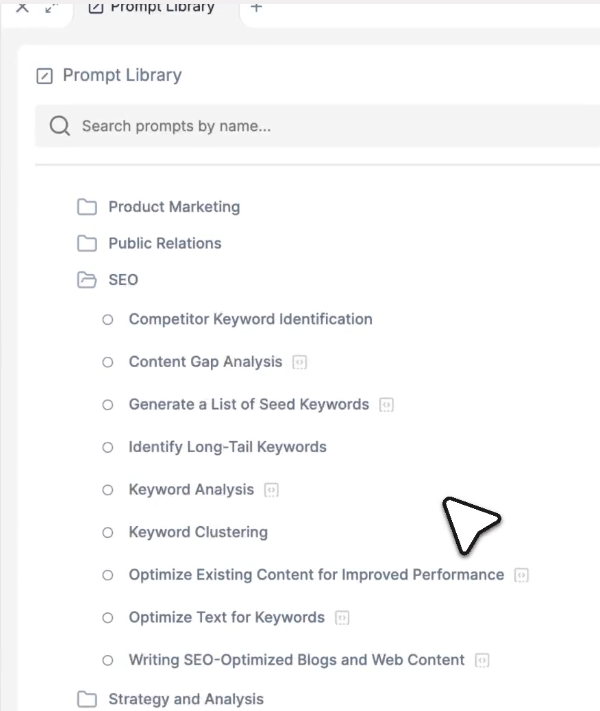Open a new tab with plus button
This screenshot has height=711, width=600.
coord(256,7)
